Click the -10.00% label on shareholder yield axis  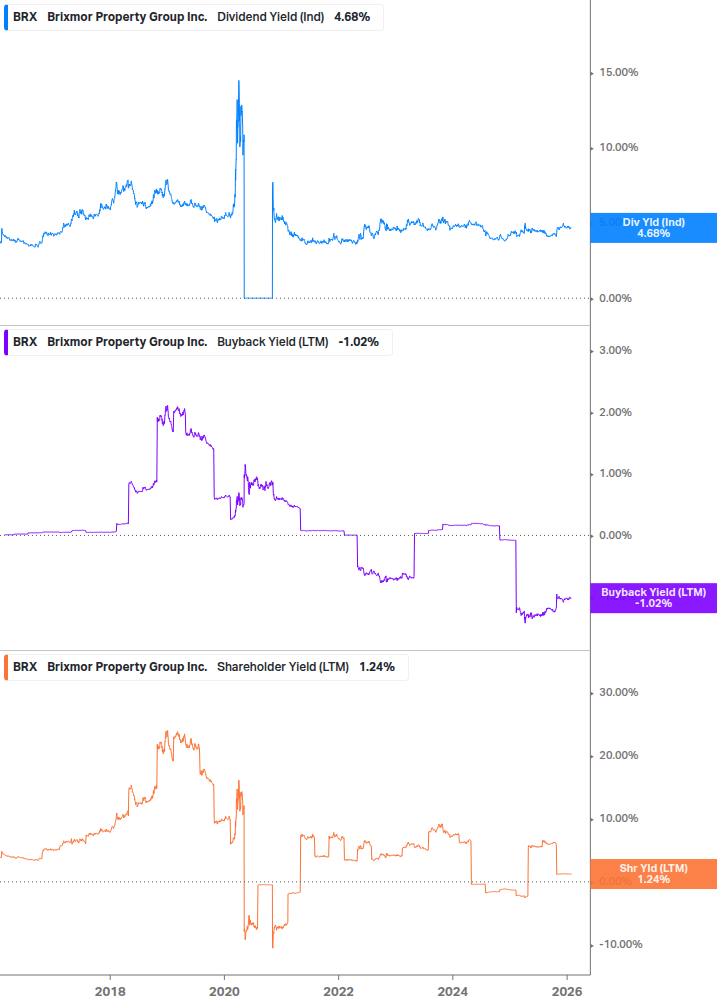618,944
